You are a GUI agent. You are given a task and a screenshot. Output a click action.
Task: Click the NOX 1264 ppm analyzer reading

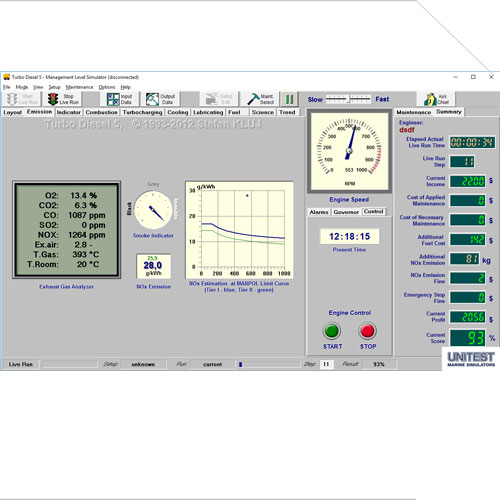(x=71, y=235)
